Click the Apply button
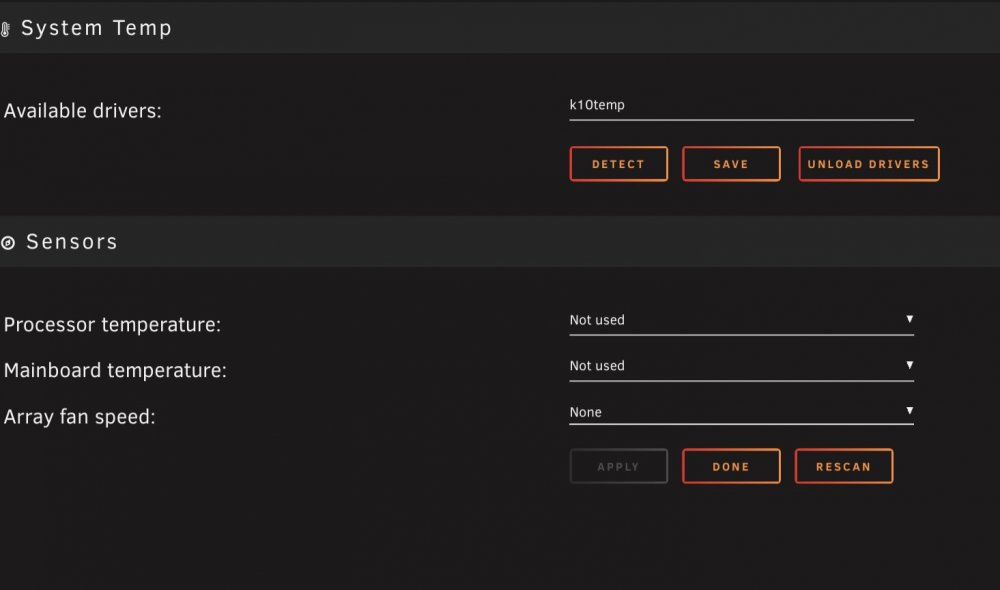This screenshot has width=1000, height=590. 619,466
